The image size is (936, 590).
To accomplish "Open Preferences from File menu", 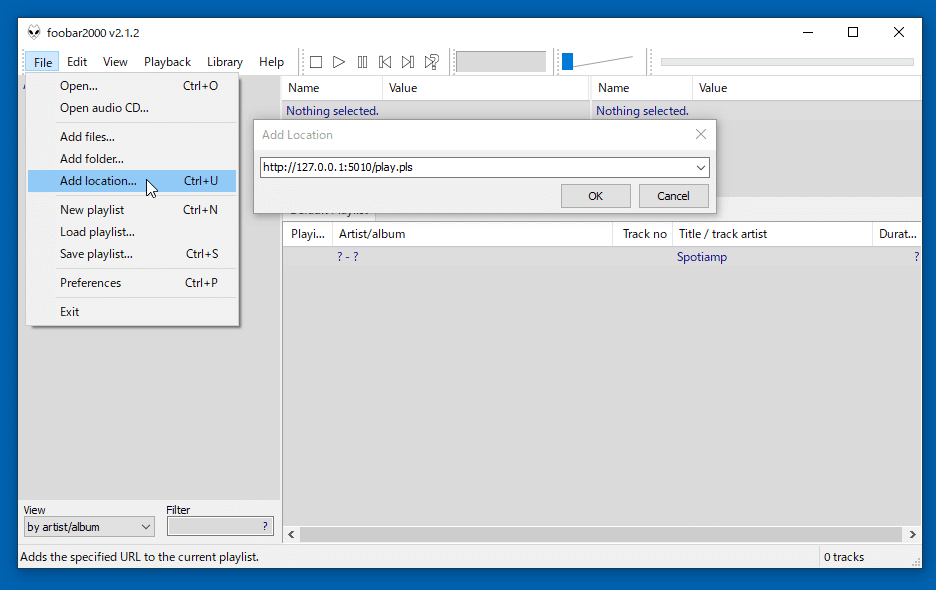I will [x=132, y=283].
